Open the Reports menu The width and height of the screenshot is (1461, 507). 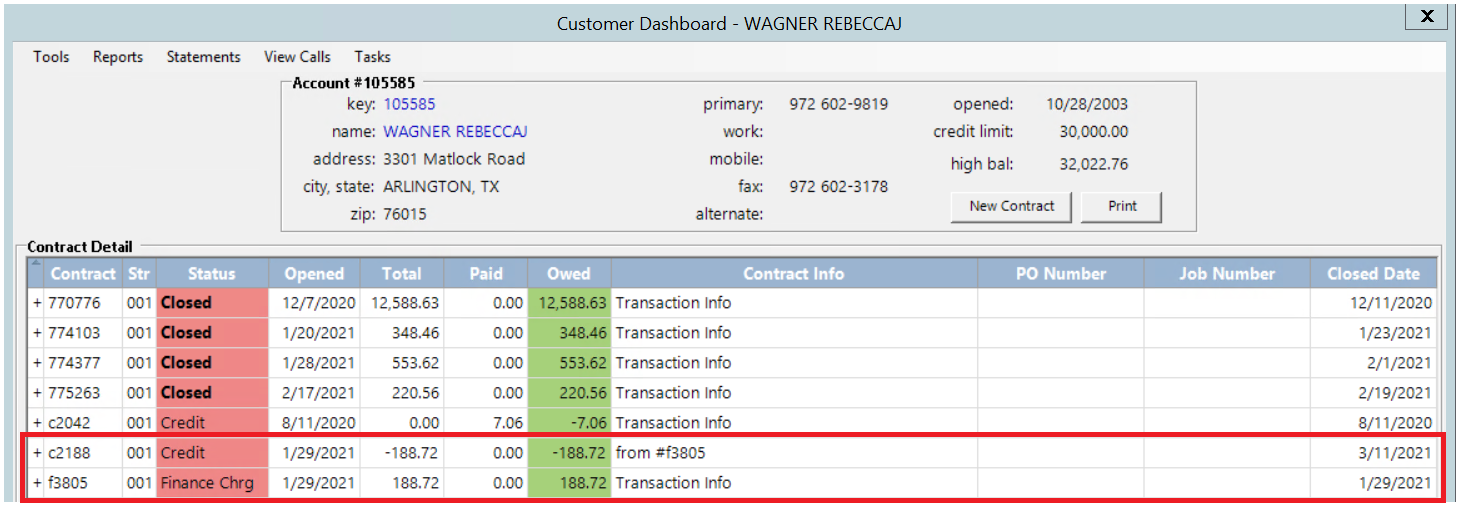[x=118, y=57]
